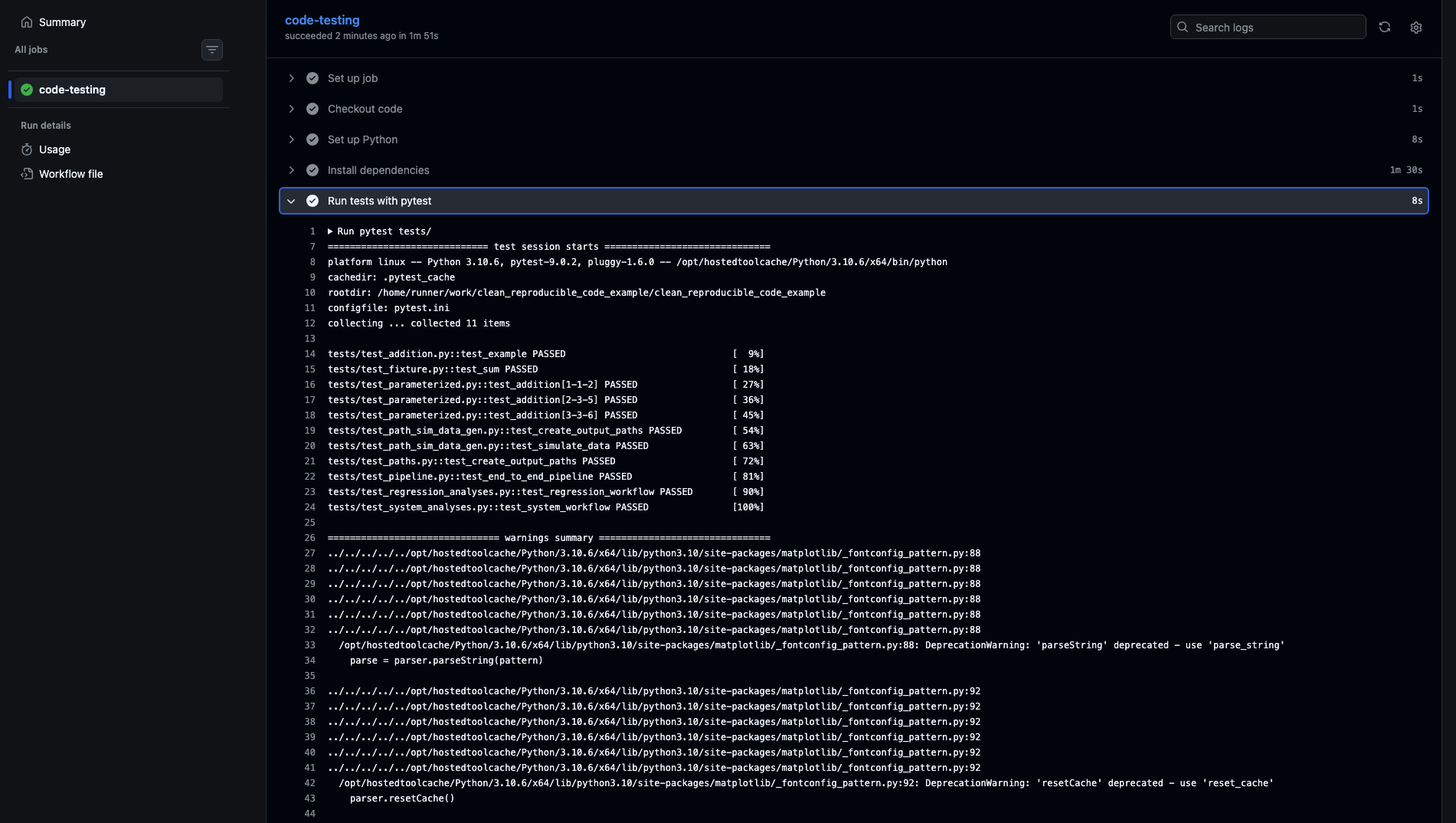Click the 'test session starts' log line
Screen dimensions: 1456x823
click(548, 247)
